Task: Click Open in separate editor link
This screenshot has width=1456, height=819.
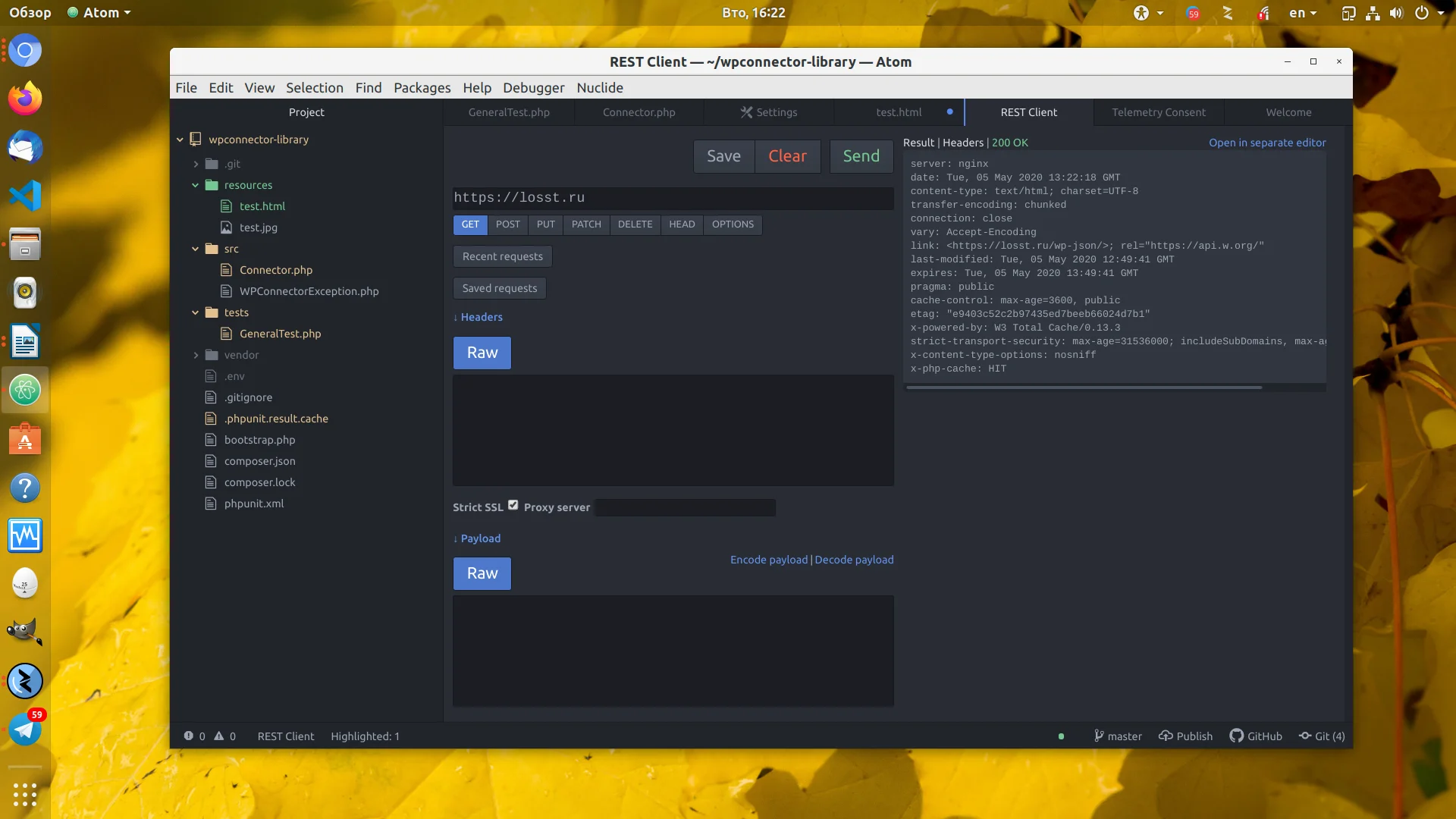Action: click(1267, 143)
